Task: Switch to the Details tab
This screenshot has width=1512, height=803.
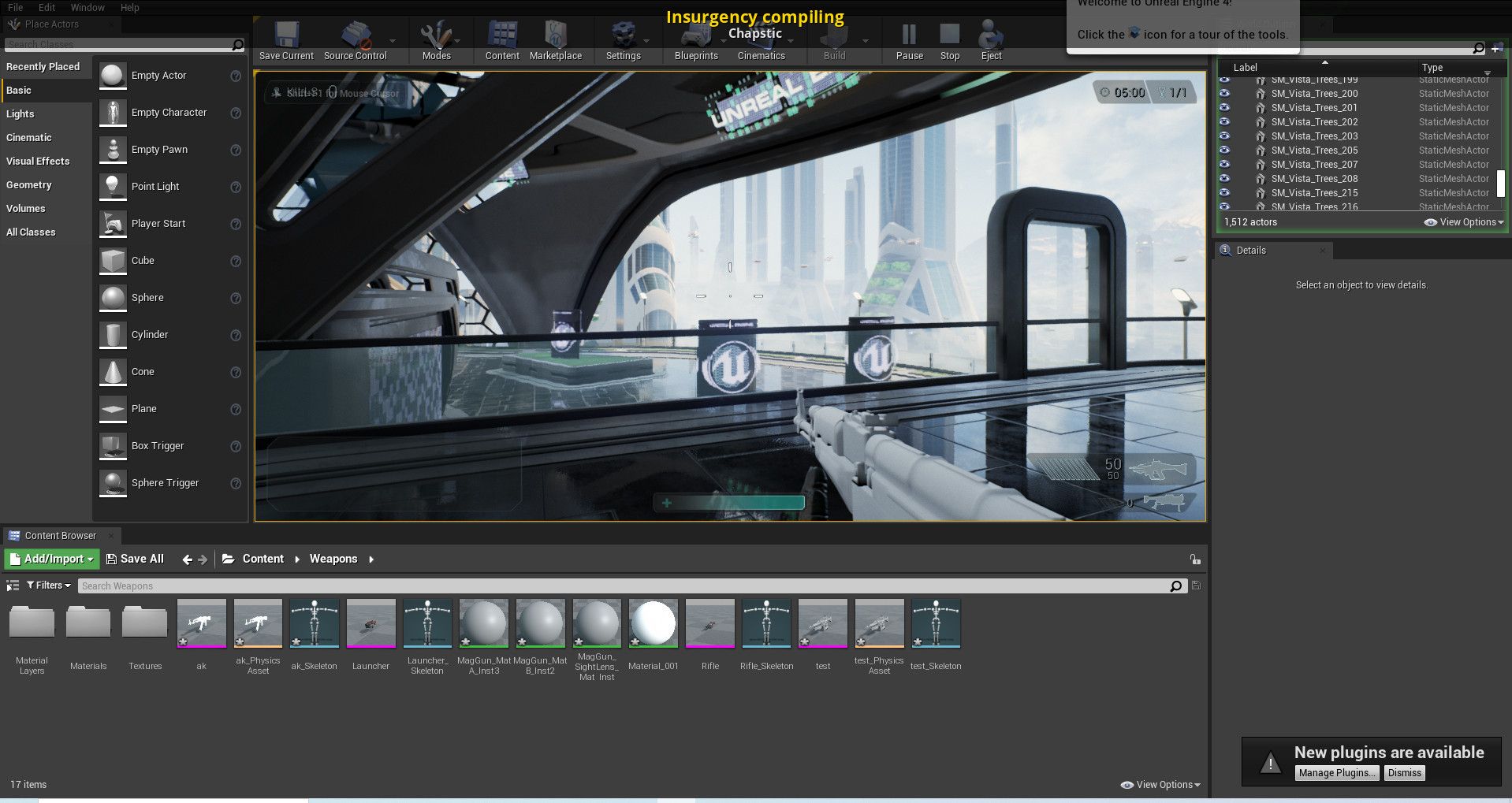Action: point(1250,251)
